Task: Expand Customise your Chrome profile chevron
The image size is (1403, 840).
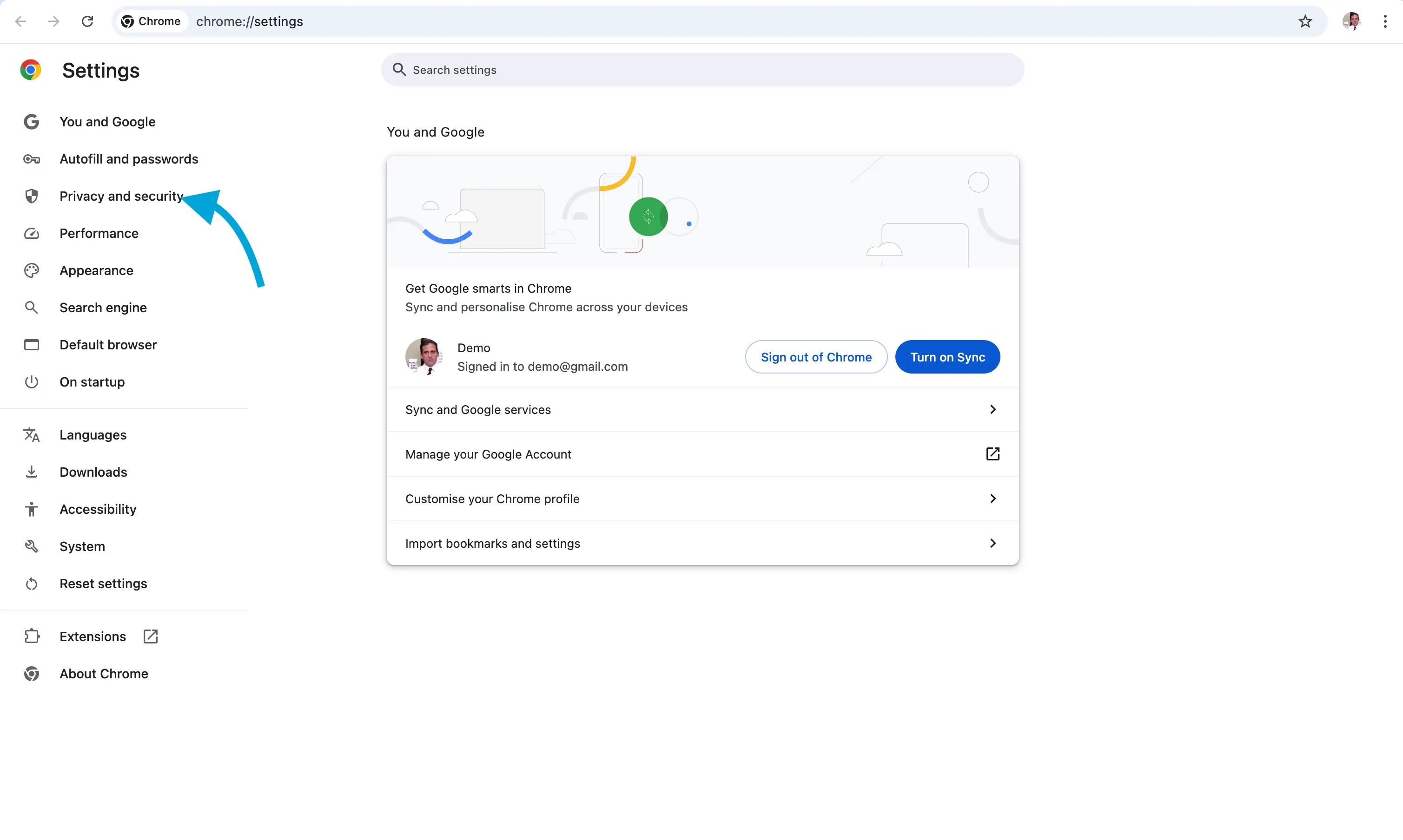Action: pos(993,499)
